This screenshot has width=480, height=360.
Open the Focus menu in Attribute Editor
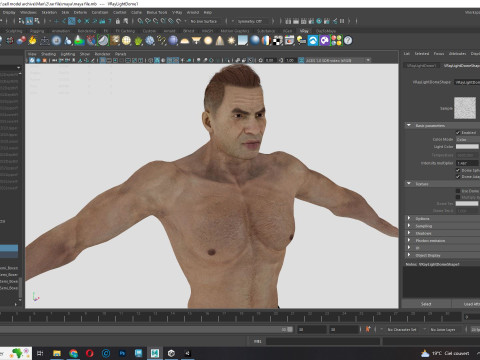pyautogui.click(x=439, y=53)
